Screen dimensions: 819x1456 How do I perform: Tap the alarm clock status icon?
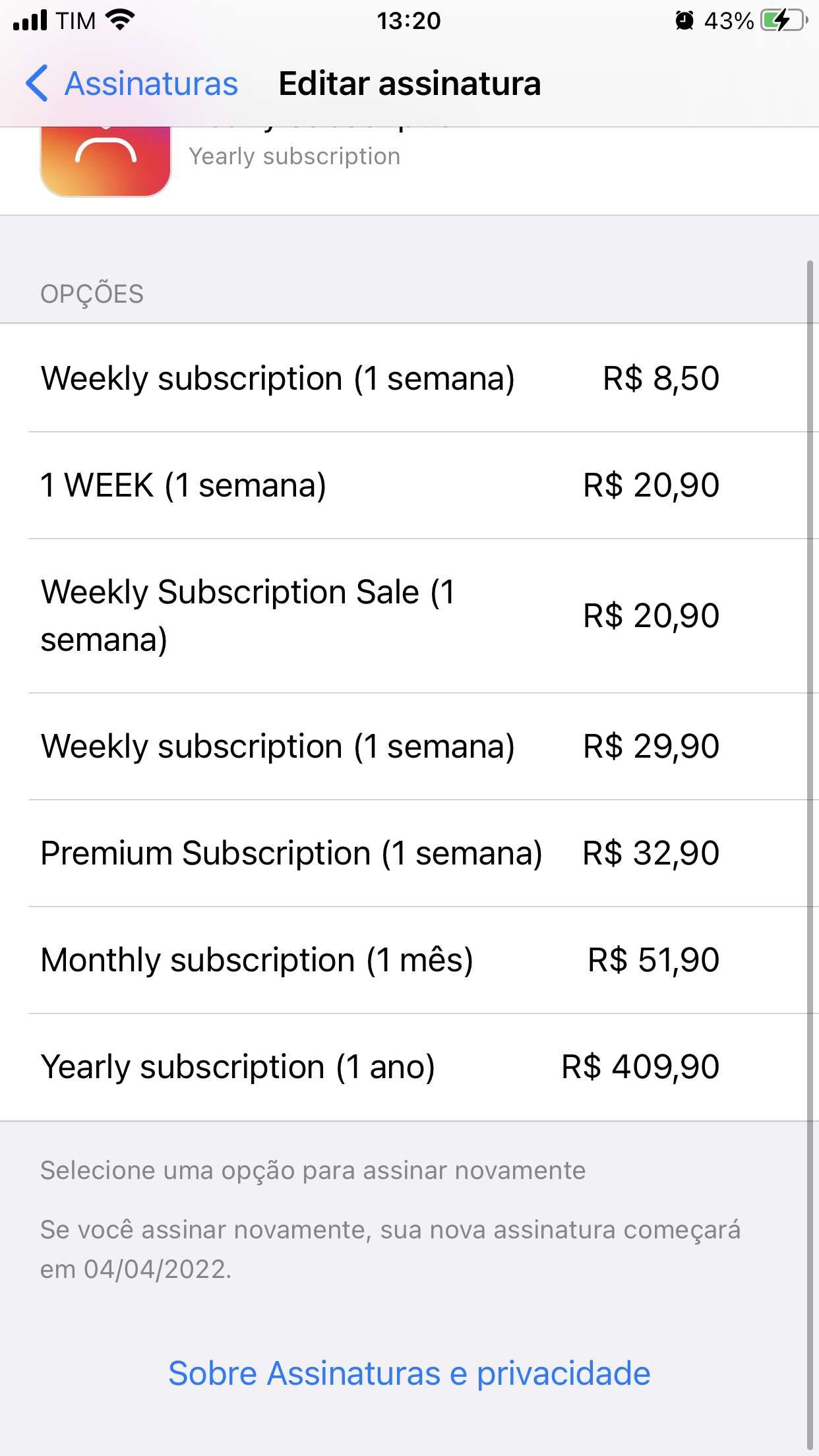tap(684, 21)
